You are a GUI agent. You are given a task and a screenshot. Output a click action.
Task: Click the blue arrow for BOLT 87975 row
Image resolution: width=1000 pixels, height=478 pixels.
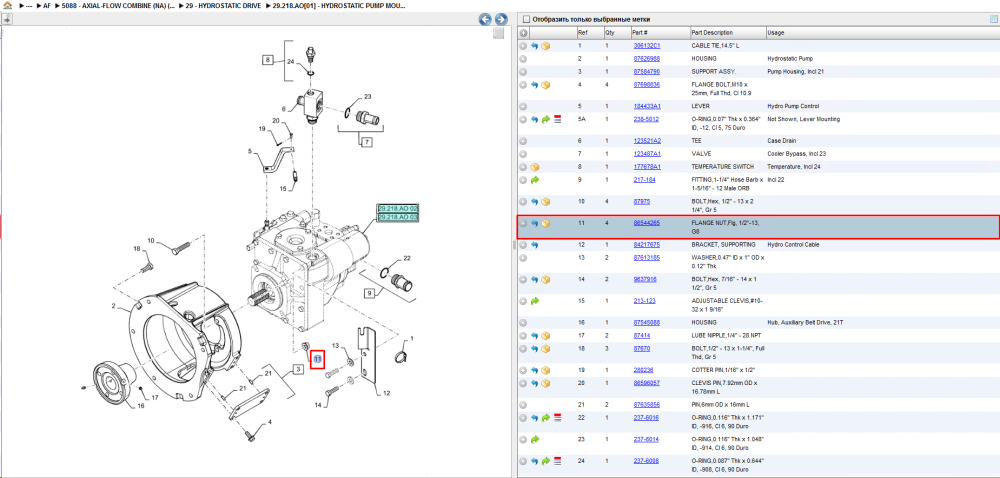coord(534,202)
